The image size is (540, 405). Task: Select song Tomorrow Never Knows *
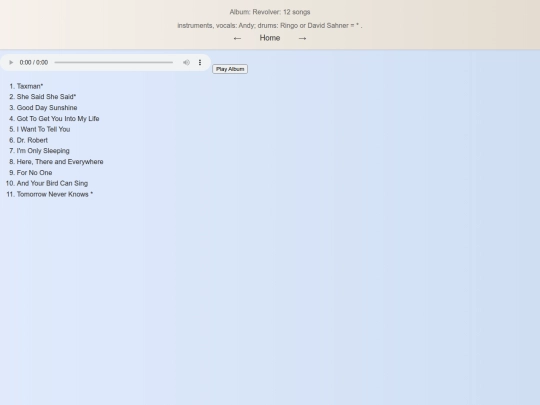click(x=55, y=194)
